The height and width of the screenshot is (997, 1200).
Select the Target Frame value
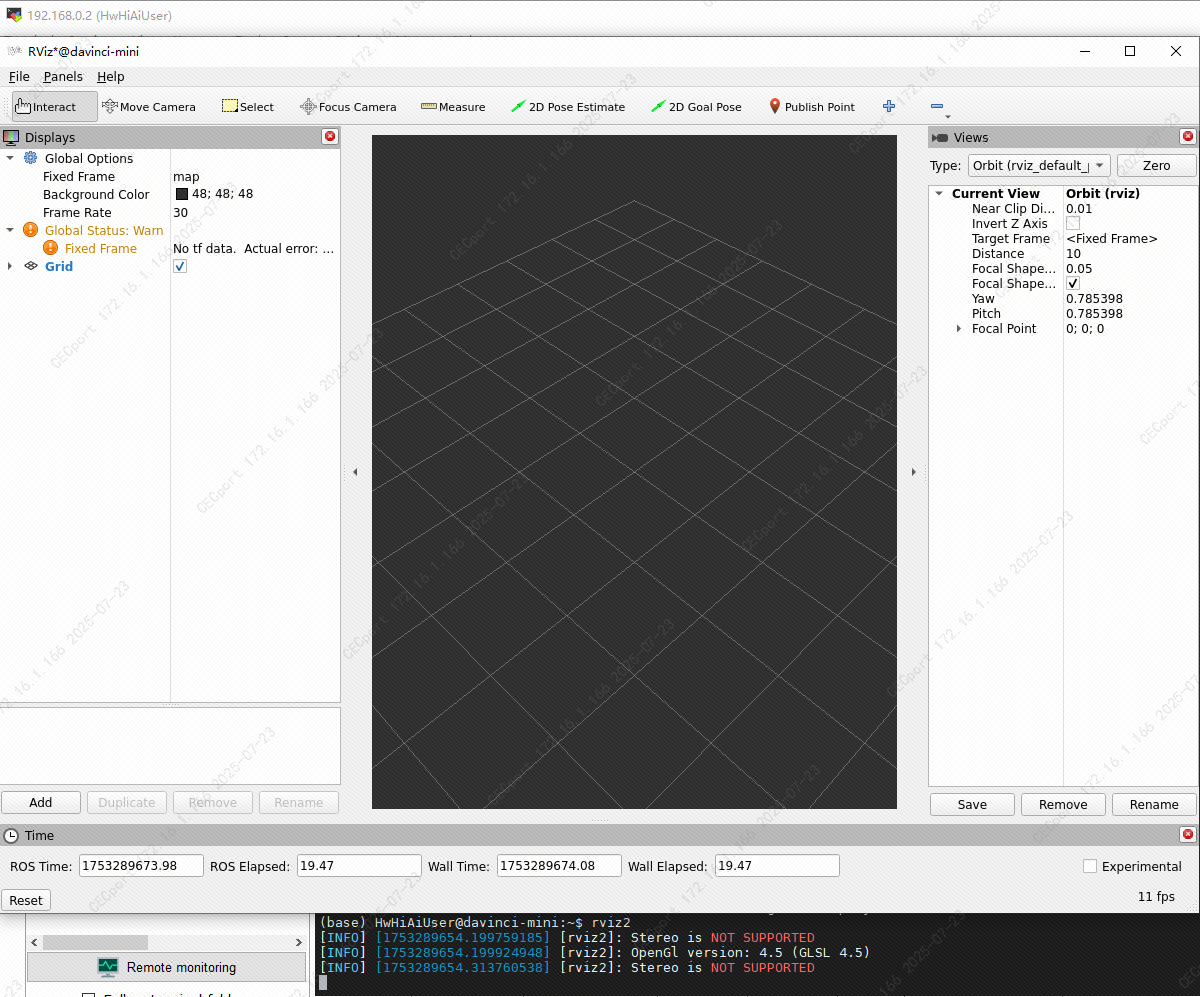(x=1112, y=238)
